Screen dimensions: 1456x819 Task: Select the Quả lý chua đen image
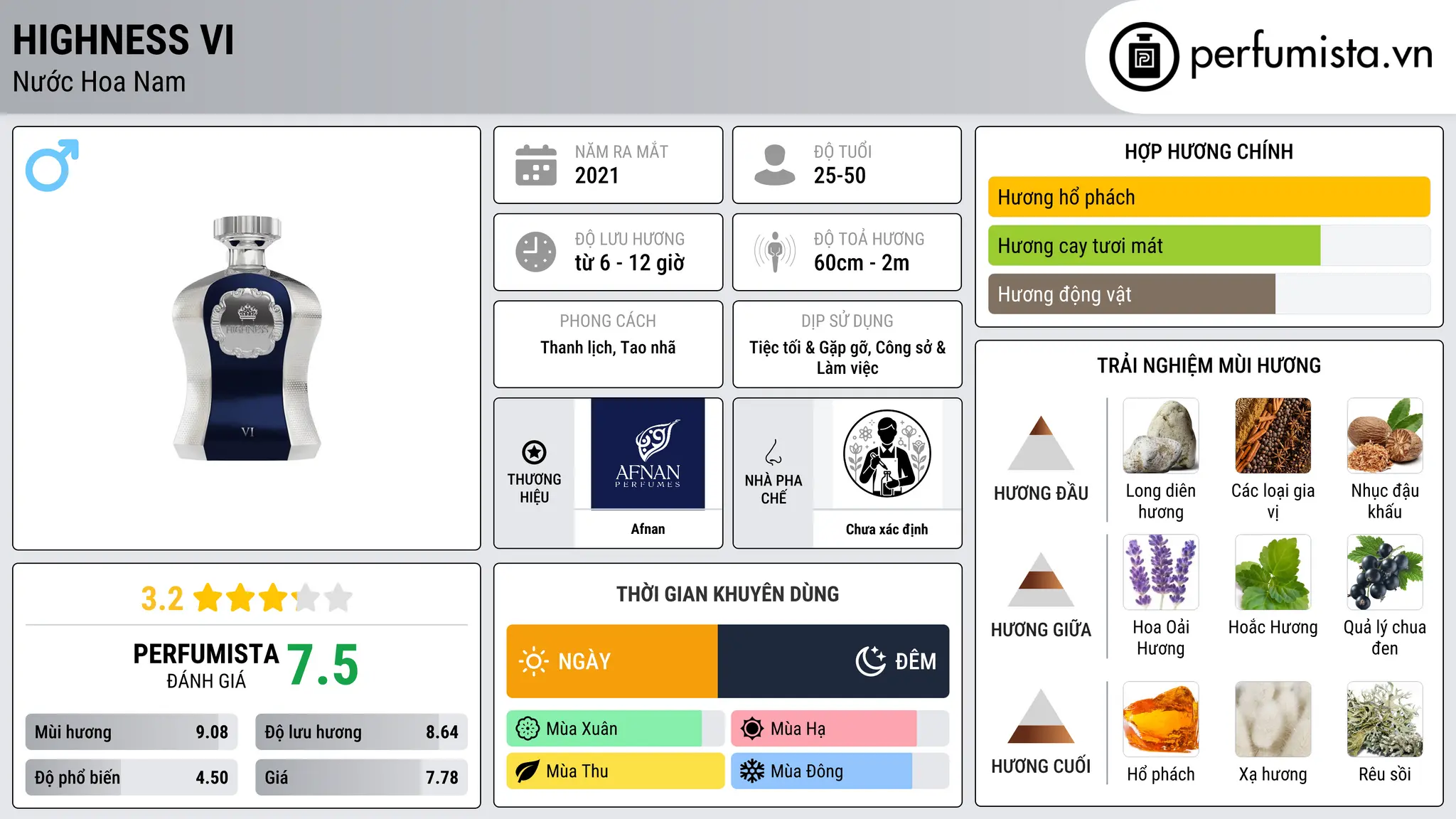1385,572
